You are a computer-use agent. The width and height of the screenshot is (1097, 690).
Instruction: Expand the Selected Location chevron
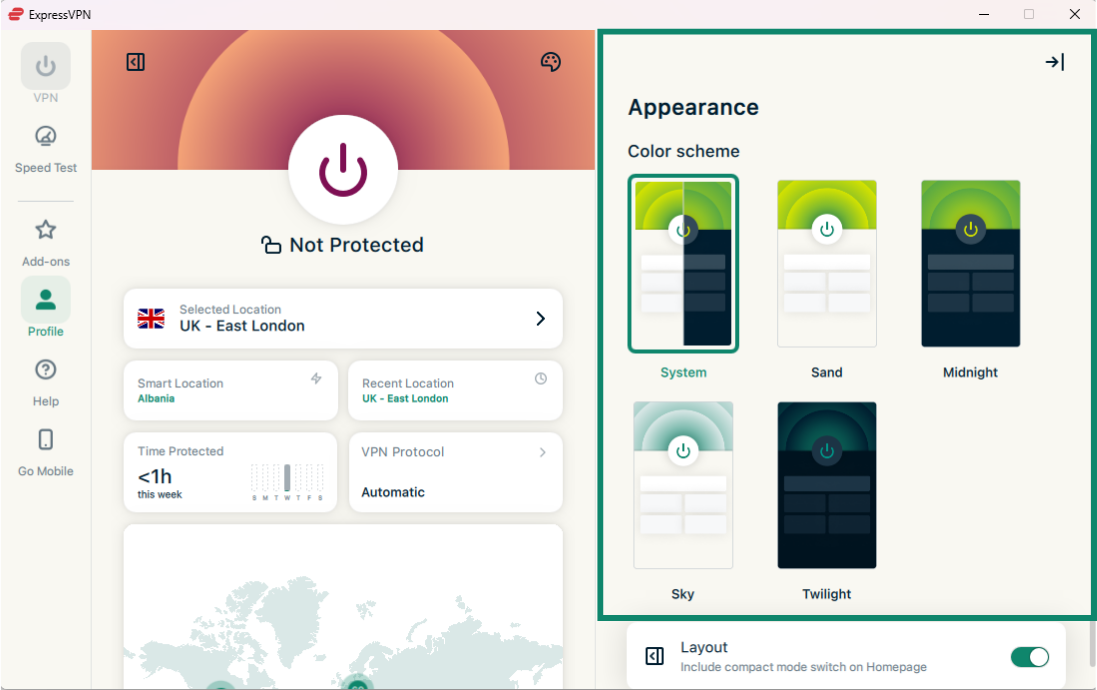pos(540,319)
